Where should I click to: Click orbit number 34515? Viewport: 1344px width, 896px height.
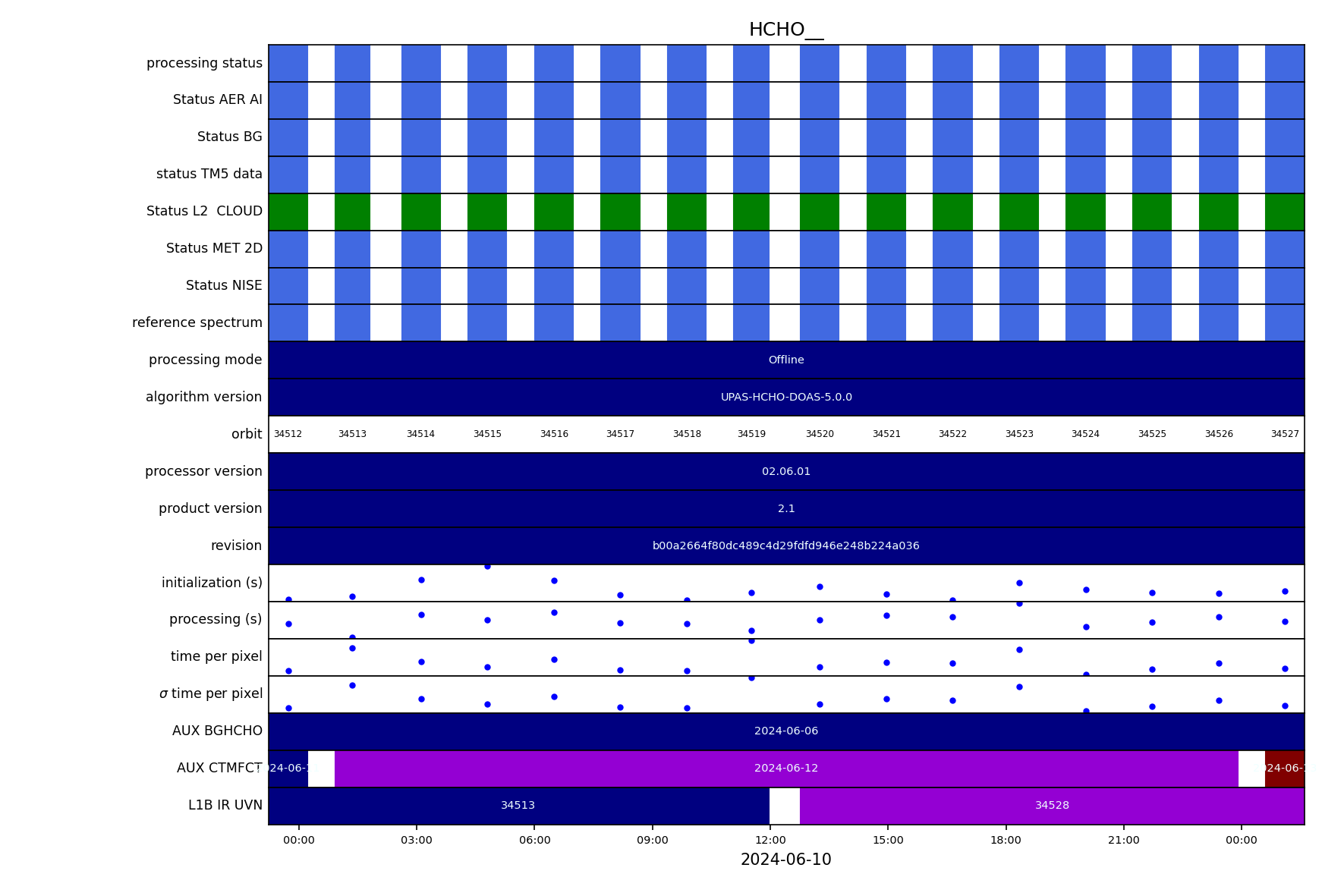487,435
